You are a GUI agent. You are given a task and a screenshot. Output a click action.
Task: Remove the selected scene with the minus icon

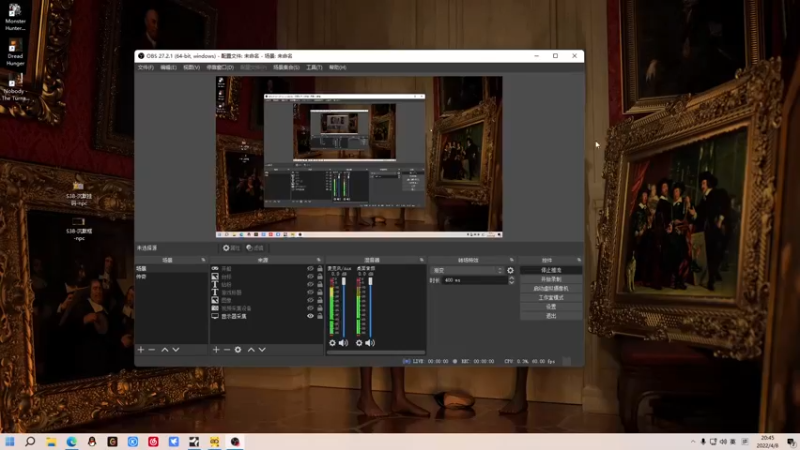pos(152,349)
